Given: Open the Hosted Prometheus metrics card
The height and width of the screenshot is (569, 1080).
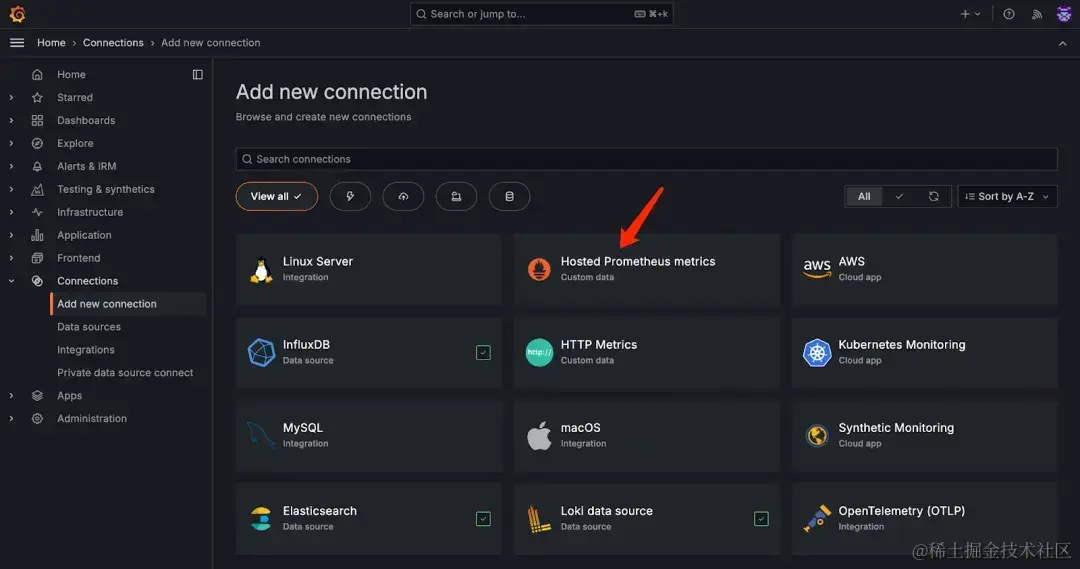Looking at the screenshot, I should 647,269.
